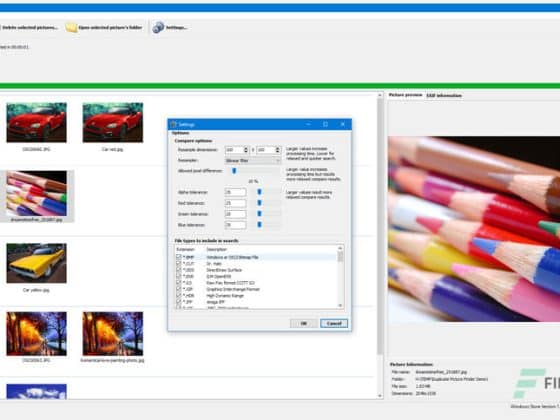Click the Green tolerance slider handle

(260, 214)
